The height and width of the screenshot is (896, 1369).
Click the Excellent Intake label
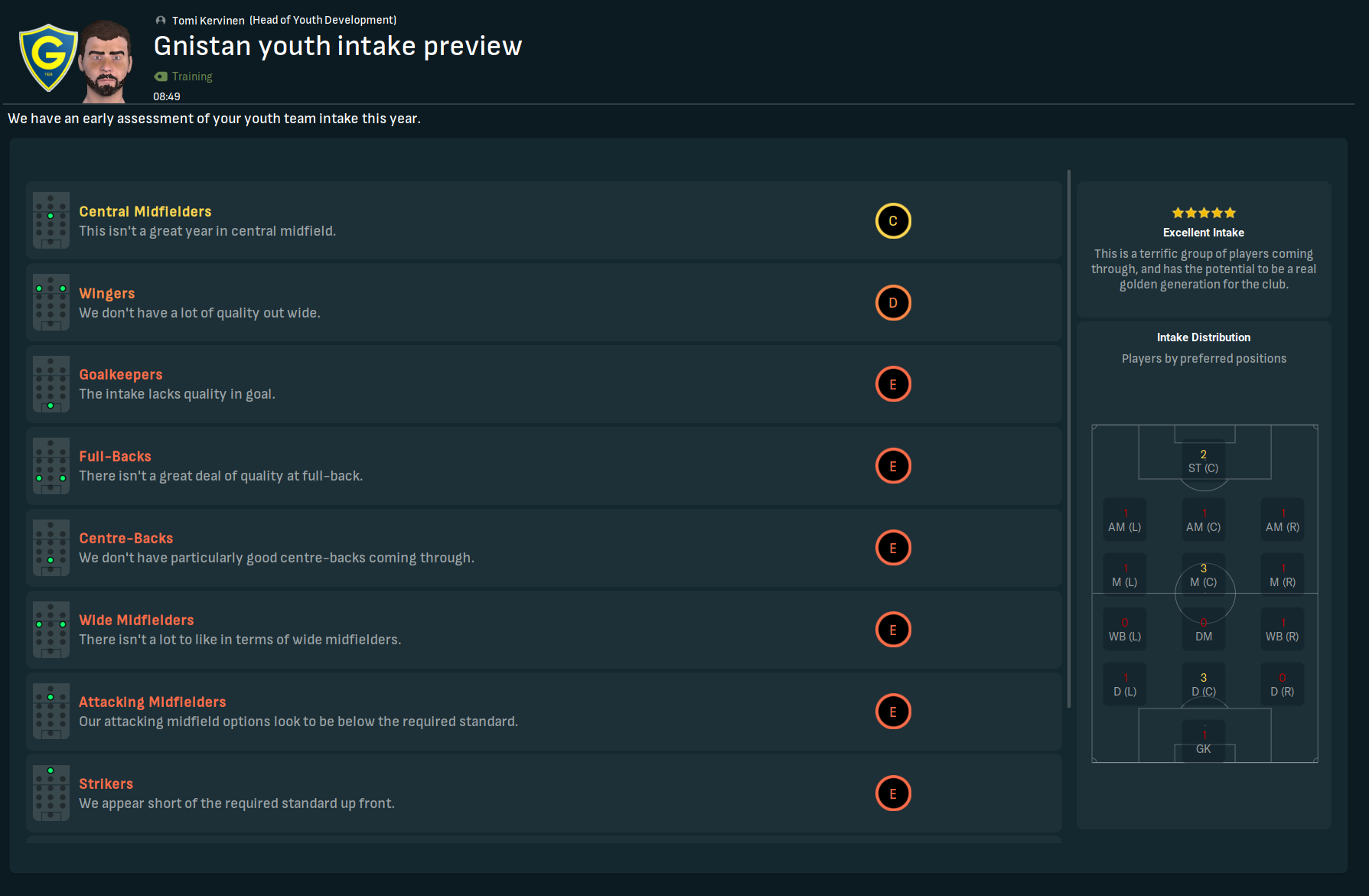(x=1204, y=233)
